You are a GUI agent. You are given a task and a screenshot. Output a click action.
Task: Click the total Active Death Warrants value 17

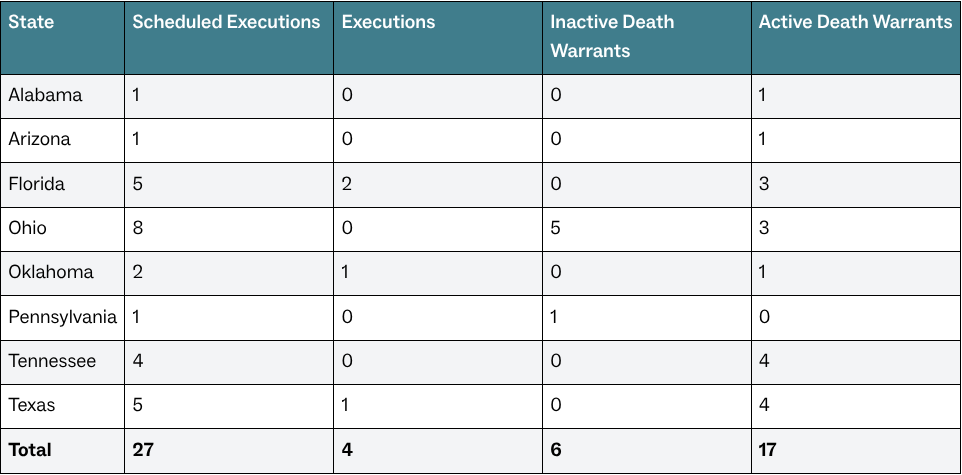coord(769,450)
